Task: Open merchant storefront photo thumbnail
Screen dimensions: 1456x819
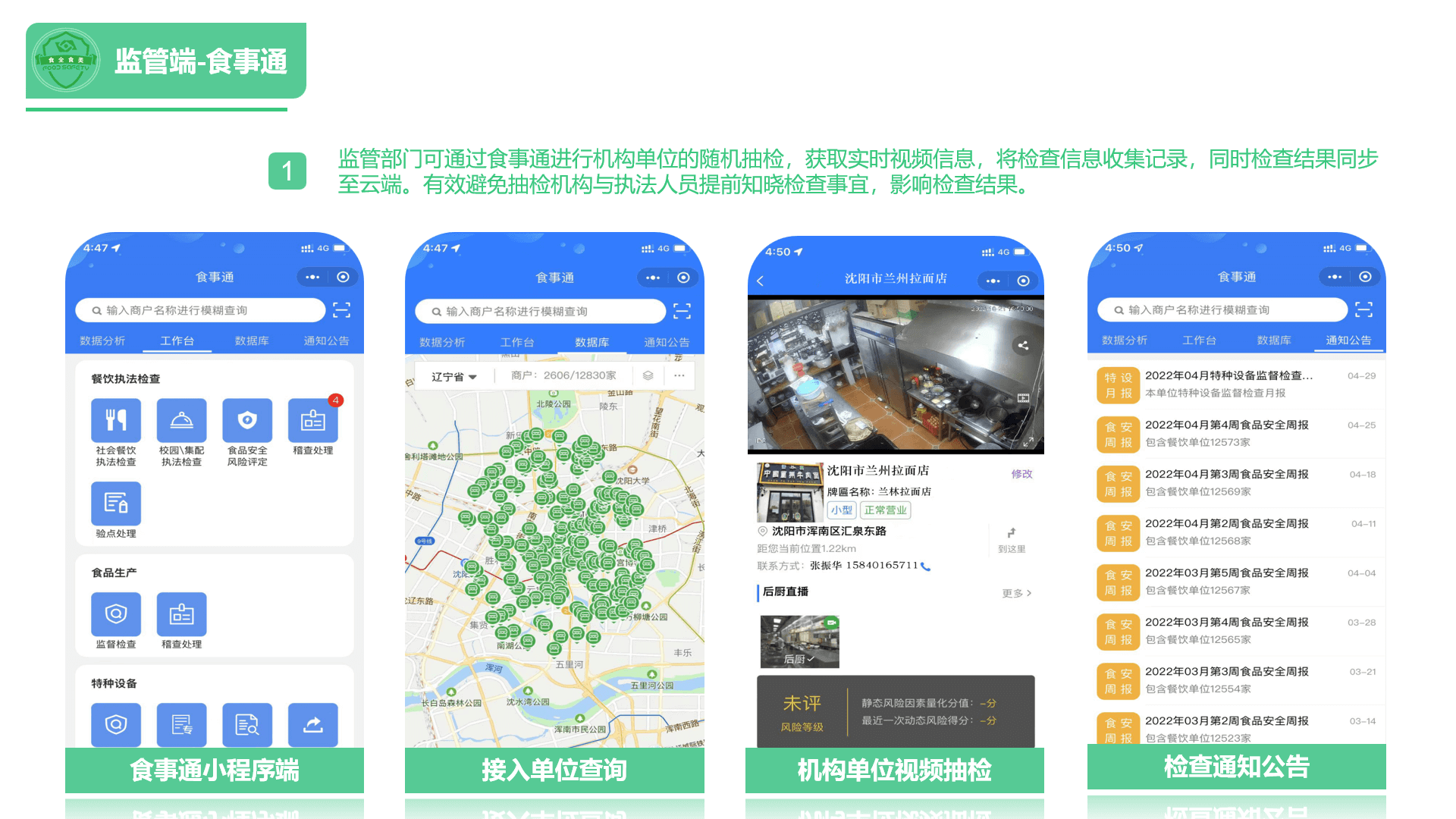Action: [x=789, y=491]
